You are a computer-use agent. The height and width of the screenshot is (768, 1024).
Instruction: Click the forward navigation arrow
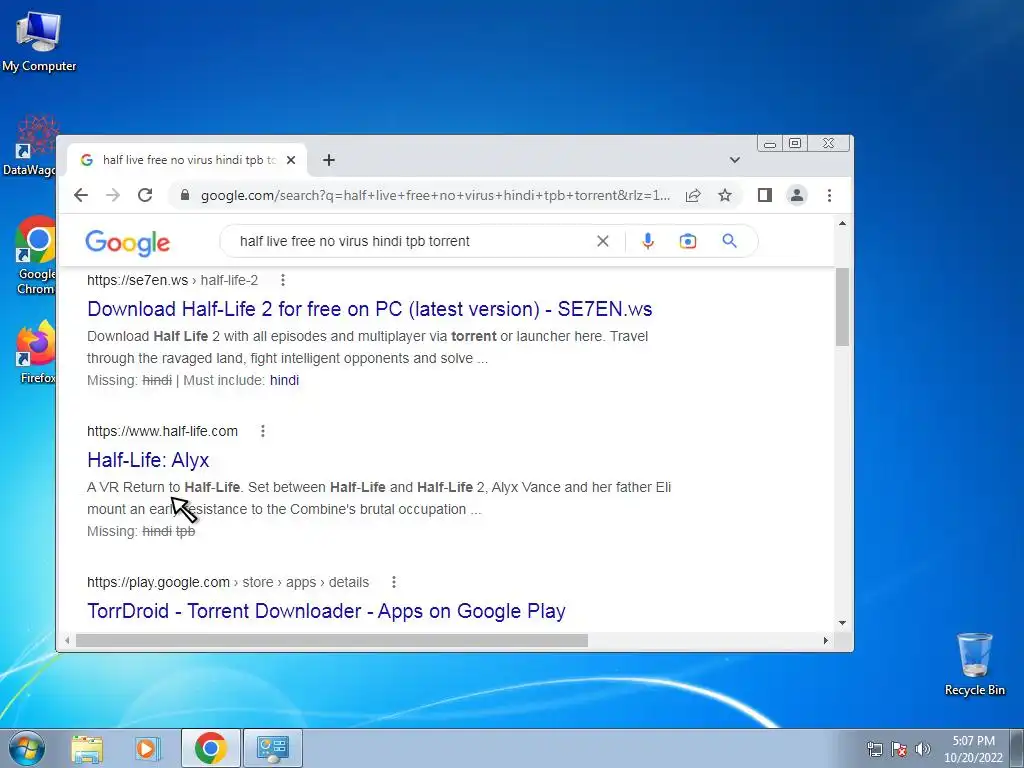point(113,195)
